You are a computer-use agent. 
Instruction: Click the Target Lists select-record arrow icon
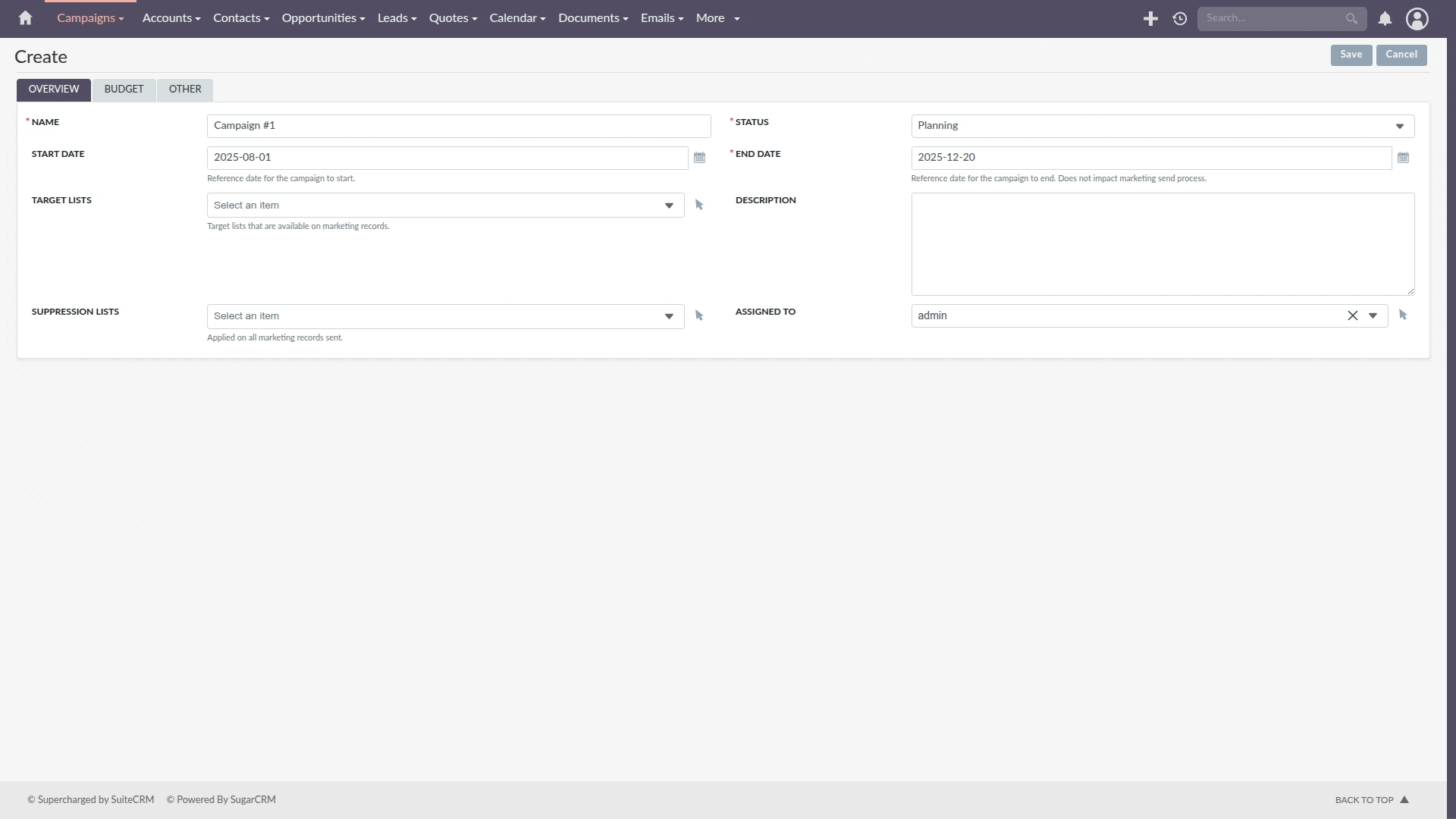tap(699, 205)
